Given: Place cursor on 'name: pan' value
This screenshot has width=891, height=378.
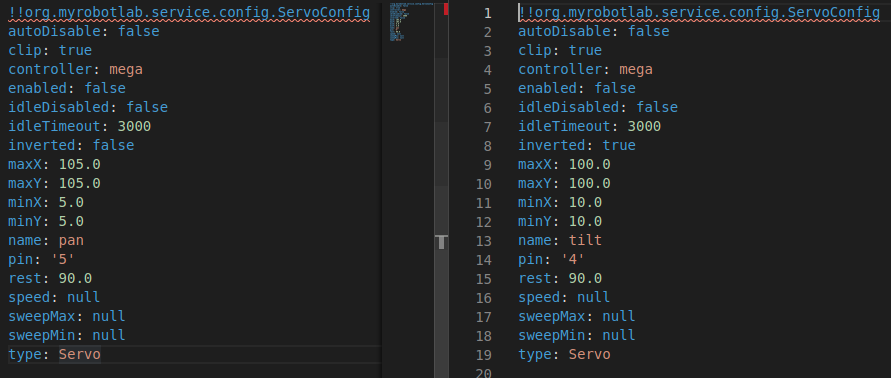Looking at the screenshot, I should tap(71, 240).
